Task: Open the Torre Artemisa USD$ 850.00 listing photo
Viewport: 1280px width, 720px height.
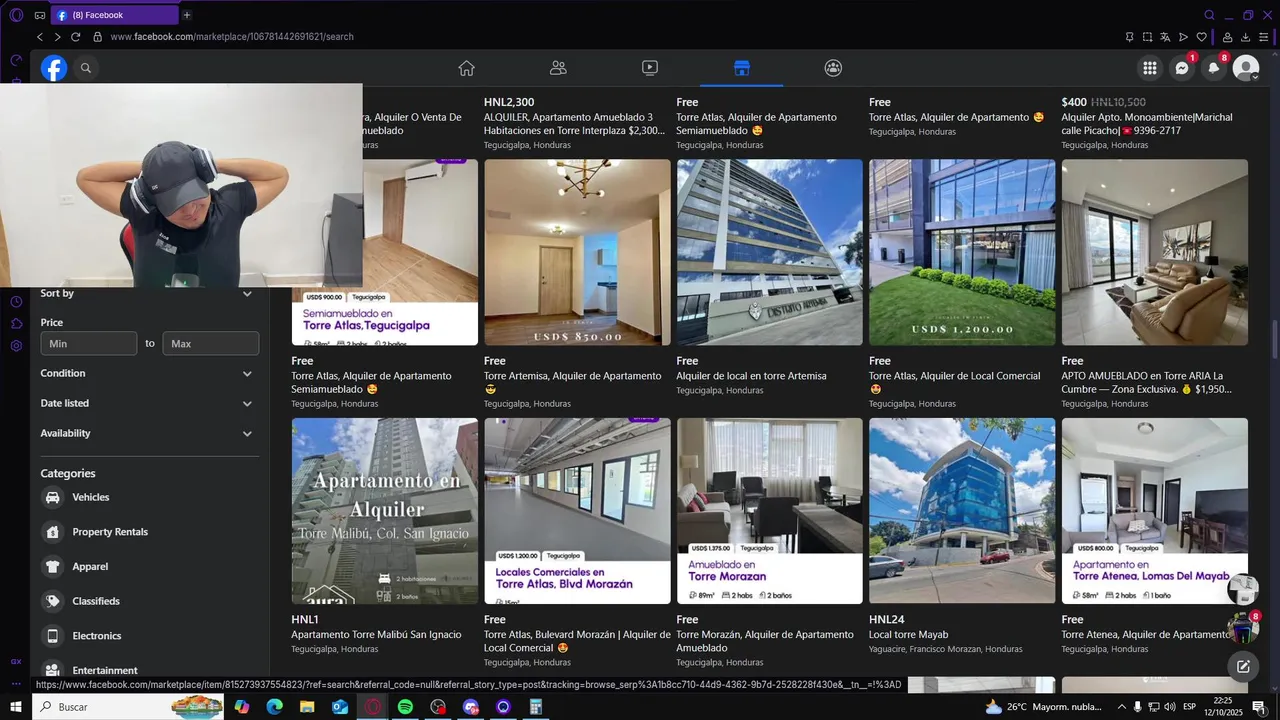Action: click(x=577, y=252)
